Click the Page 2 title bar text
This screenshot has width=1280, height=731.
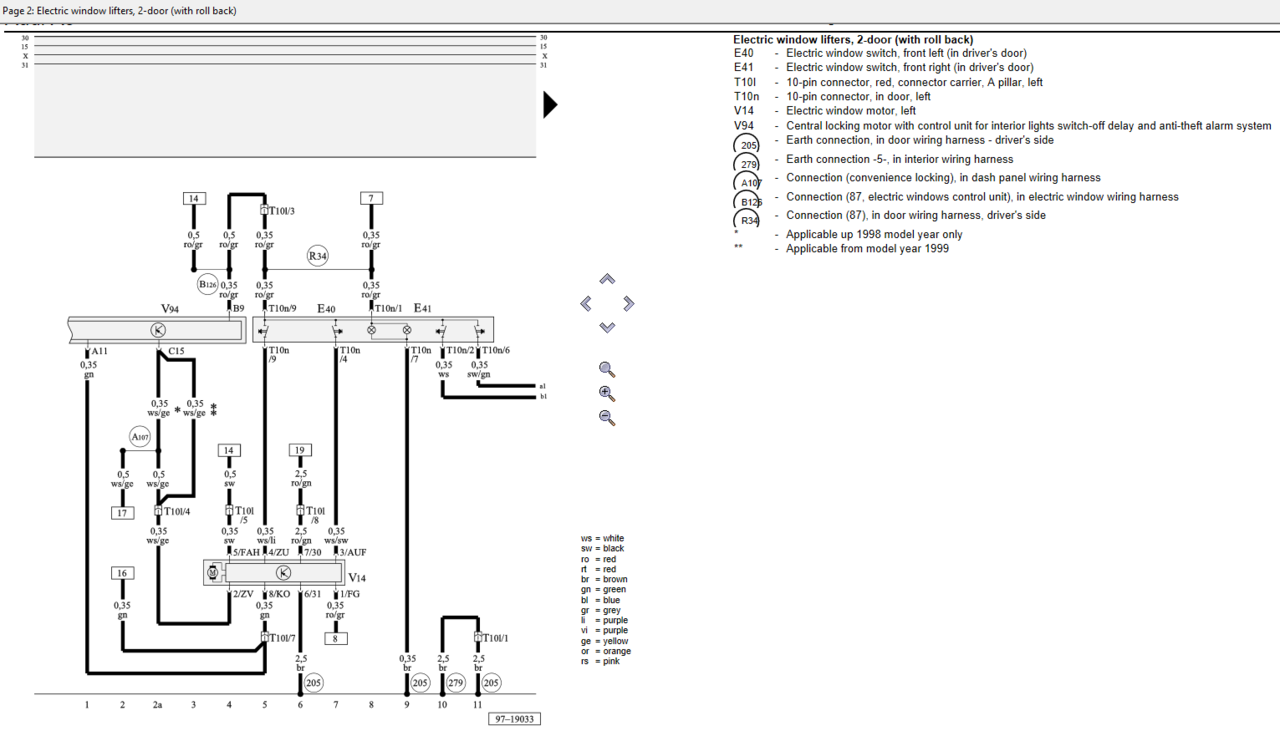click(120, 11)
